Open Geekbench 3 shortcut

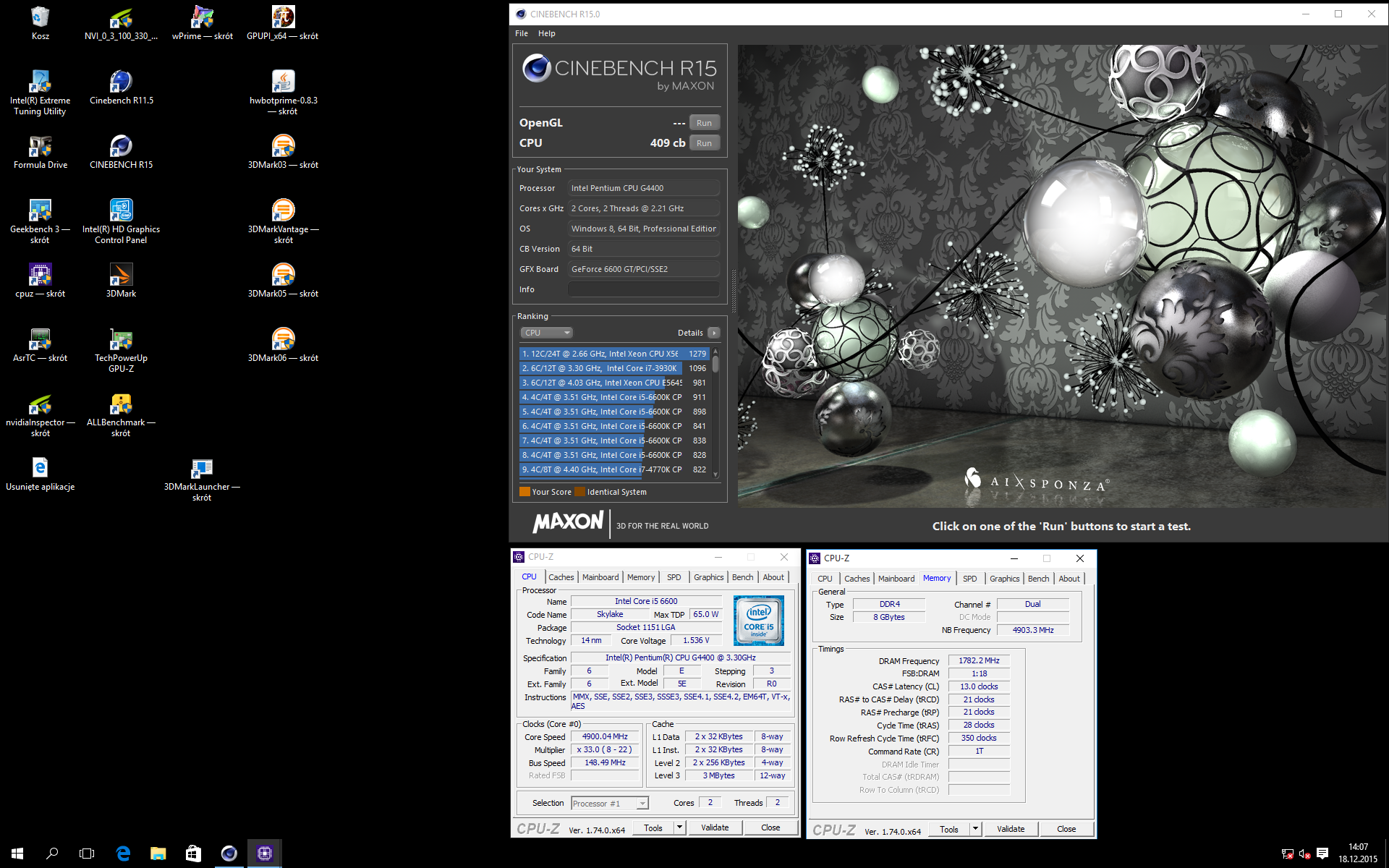tap(41, 221)
